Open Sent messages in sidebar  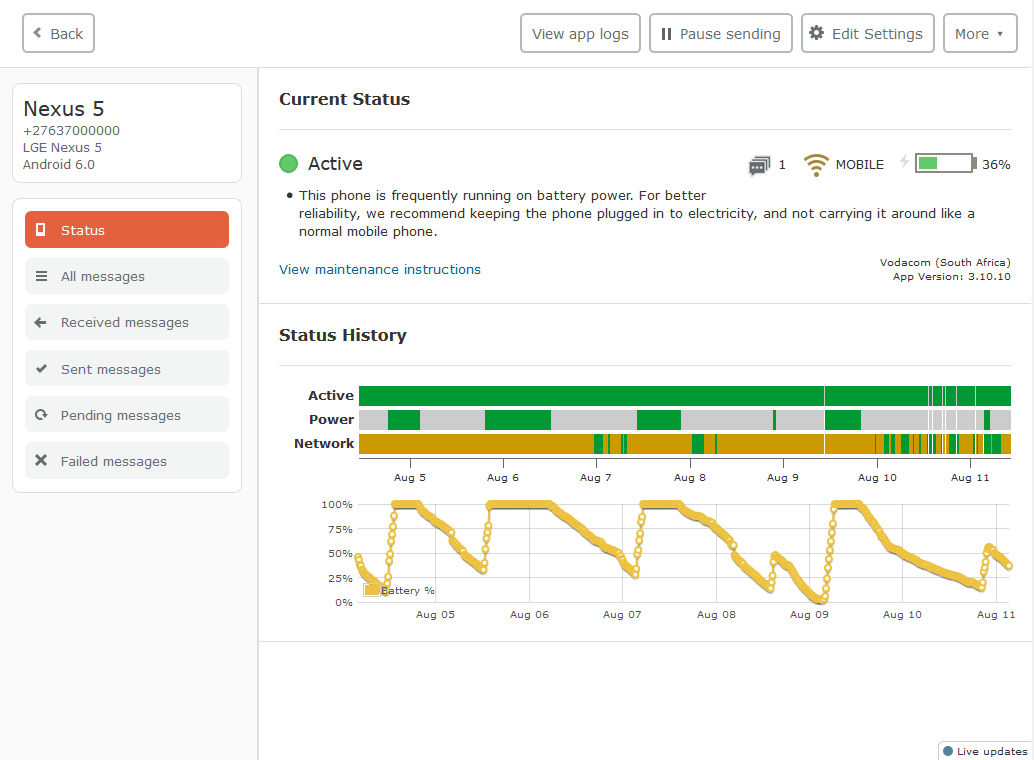pos(127,368)
